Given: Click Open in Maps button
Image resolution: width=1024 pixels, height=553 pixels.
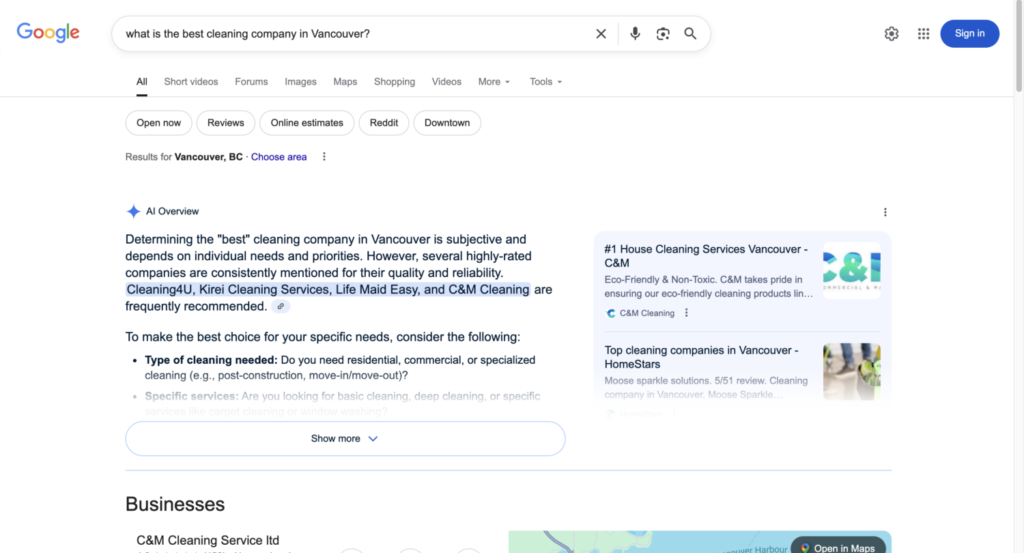Looking at the screenshot, I should [838, 547].
